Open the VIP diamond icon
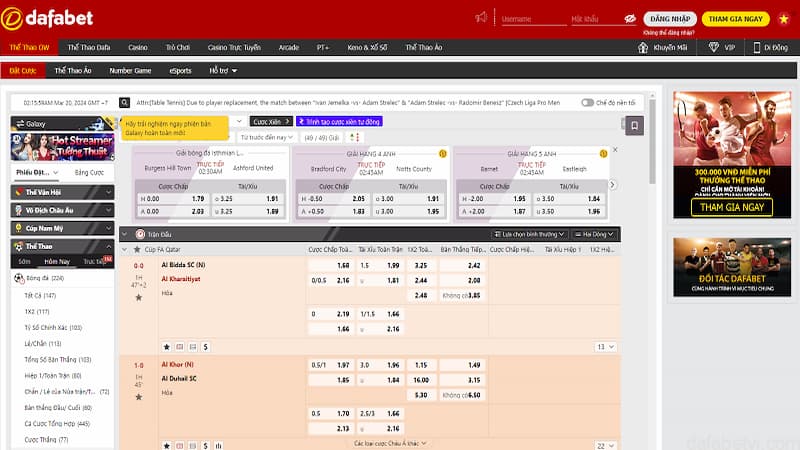This screenshot has width=800, height=450. (713, 47)
